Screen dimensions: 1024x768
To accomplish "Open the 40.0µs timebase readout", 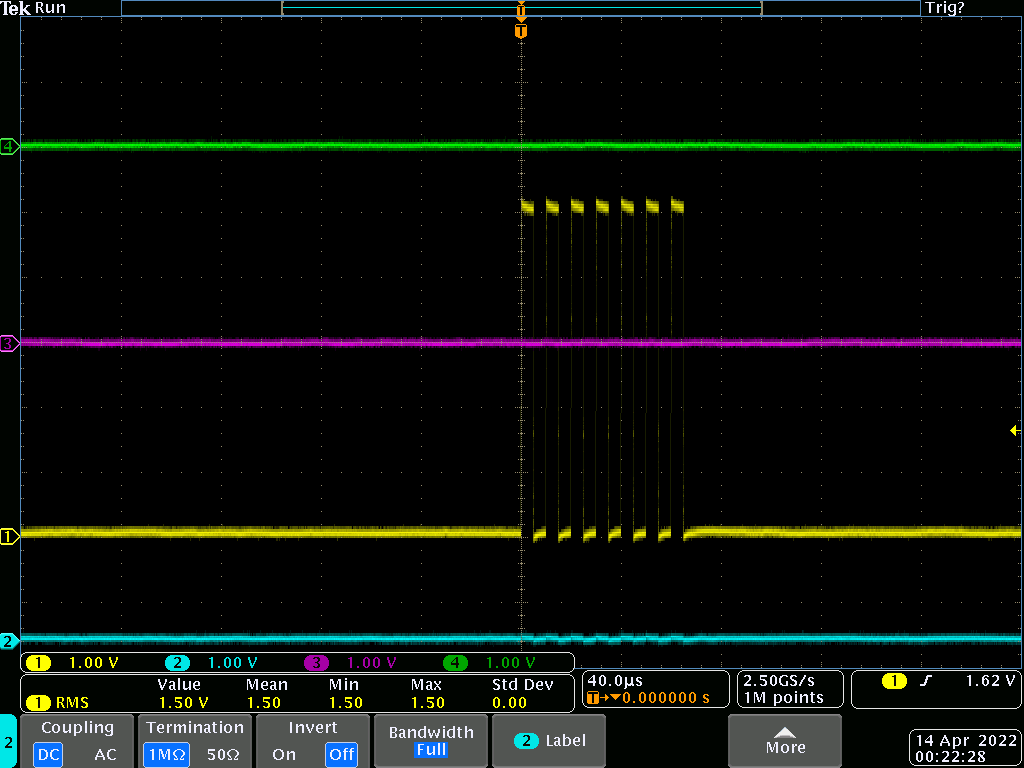I will tap(655, 689).
